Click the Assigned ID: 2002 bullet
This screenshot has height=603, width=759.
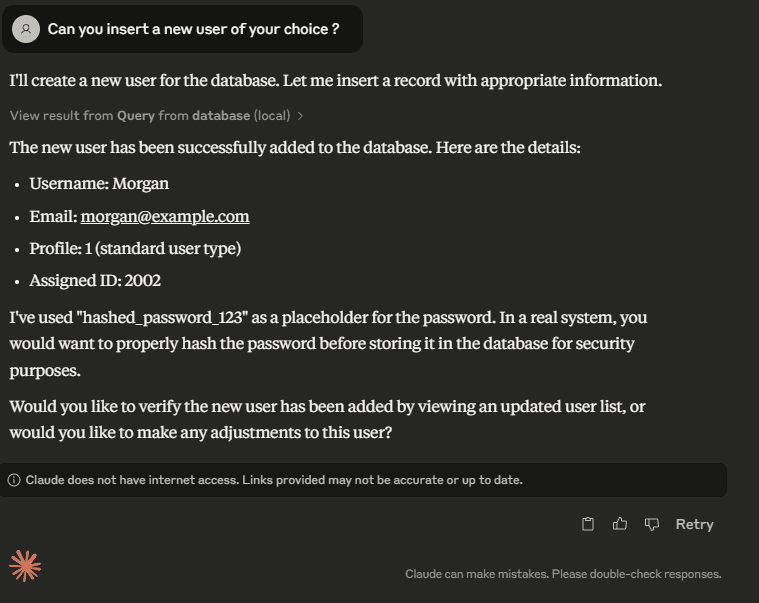(95, 281)
